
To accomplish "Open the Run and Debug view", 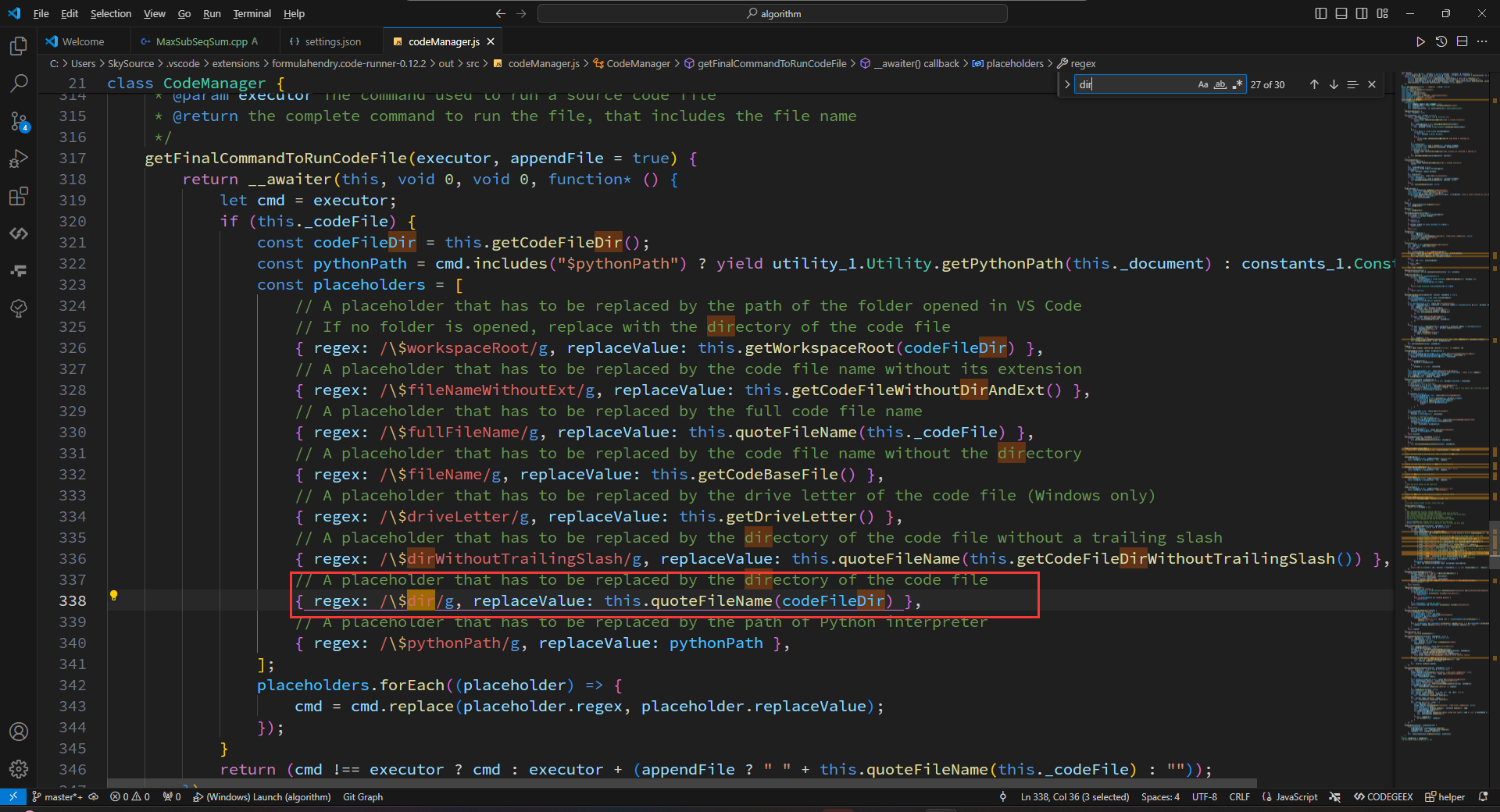I will pyautogui.click(x=19, y=158).
